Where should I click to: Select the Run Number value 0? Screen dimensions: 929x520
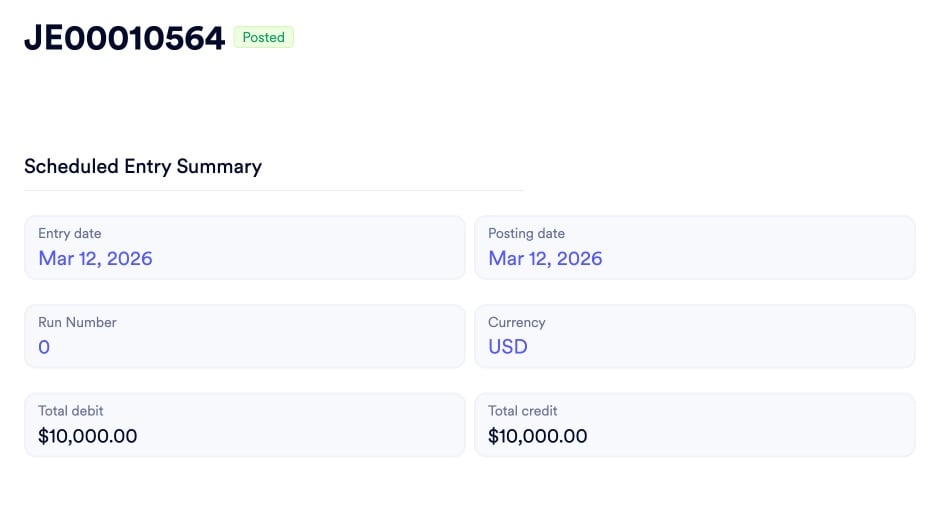(44, 347)
